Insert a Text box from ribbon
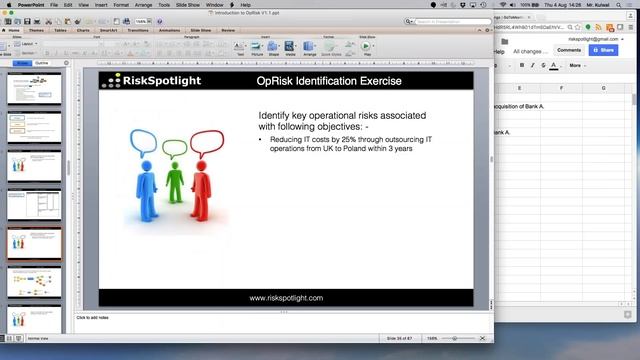The height and width of the screenshot is (360, 640). click(240, 48)
